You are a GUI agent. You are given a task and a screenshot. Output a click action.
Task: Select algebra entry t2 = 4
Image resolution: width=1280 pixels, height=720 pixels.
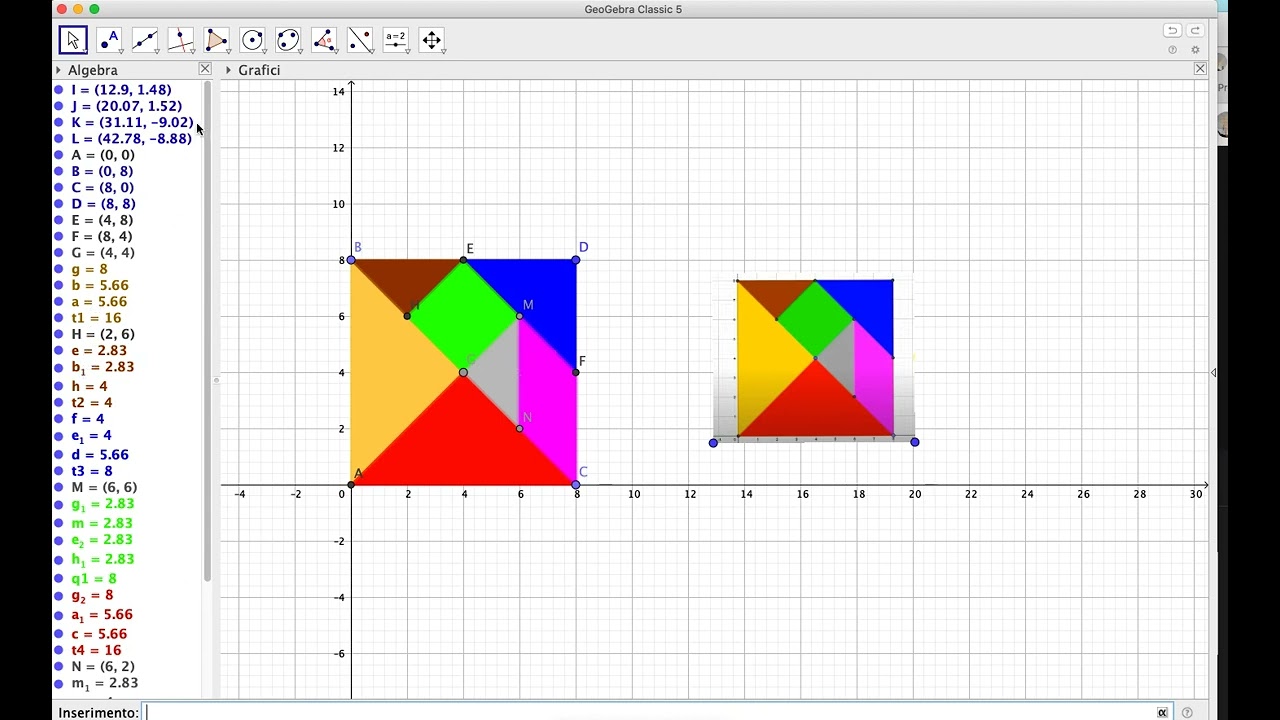click(x=91, y=403)
